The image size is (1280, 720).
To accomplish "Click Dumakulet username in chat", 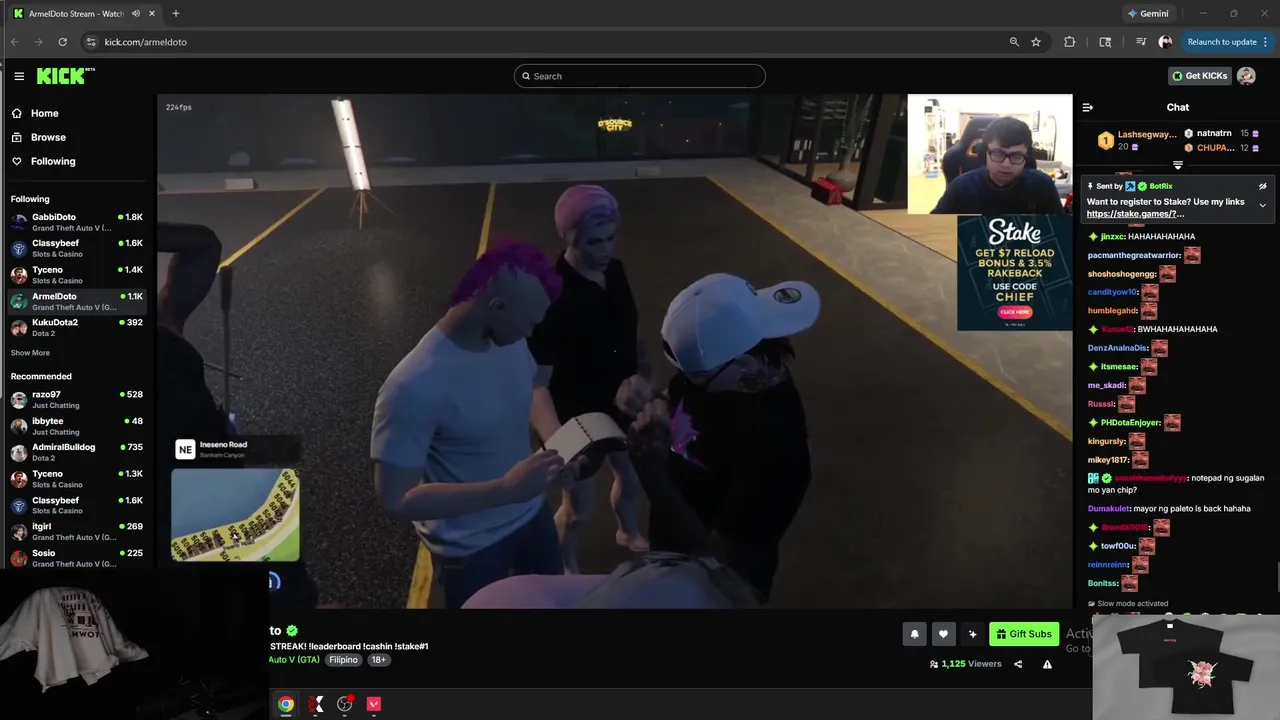I will pos(1109,509).
